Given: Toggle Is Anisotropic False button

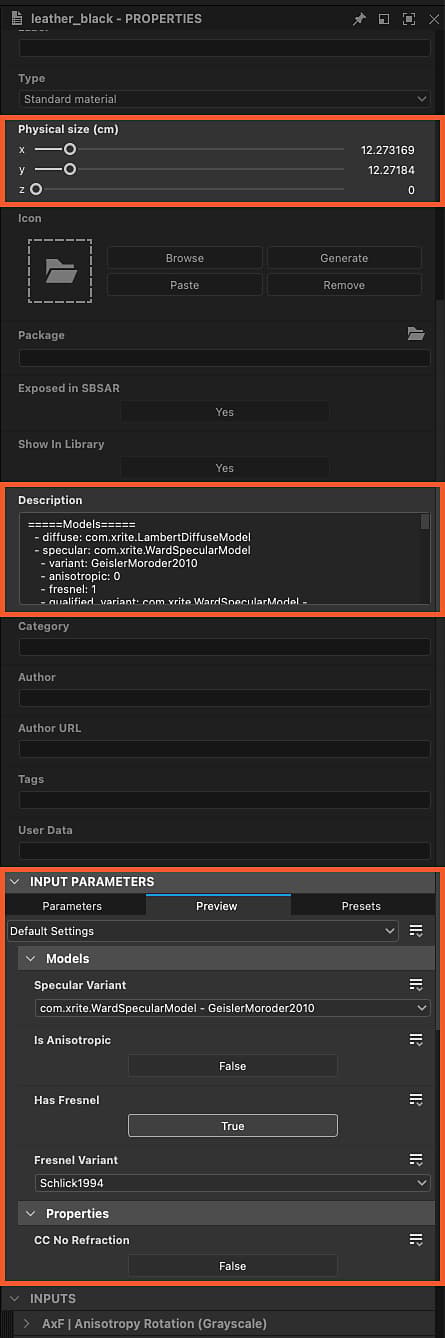Looking at the screenshot, I should tap(233, 1066).
